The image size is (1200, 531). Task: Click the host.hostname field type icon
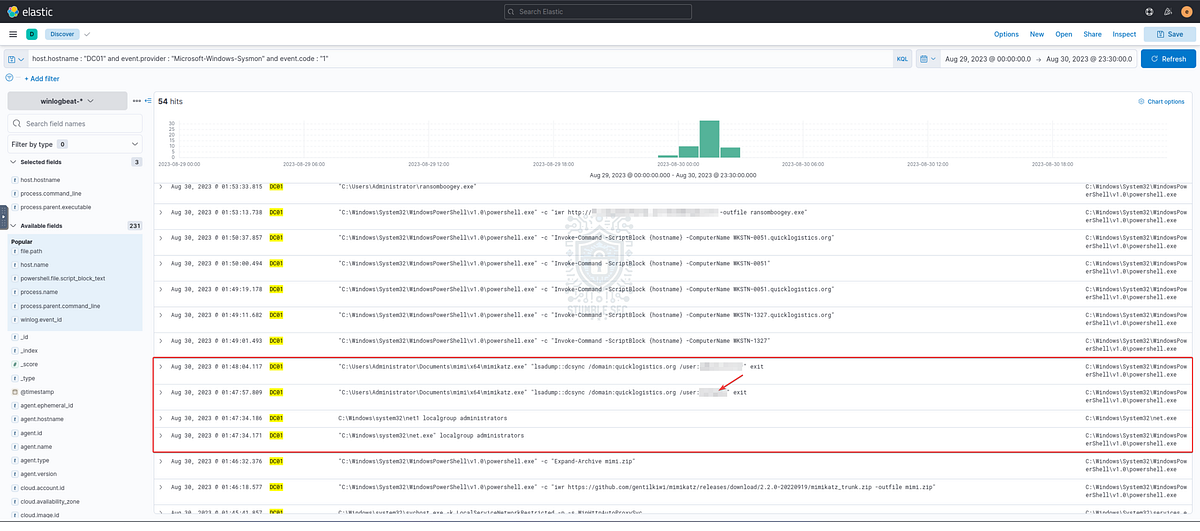click(x=14, y=178)
